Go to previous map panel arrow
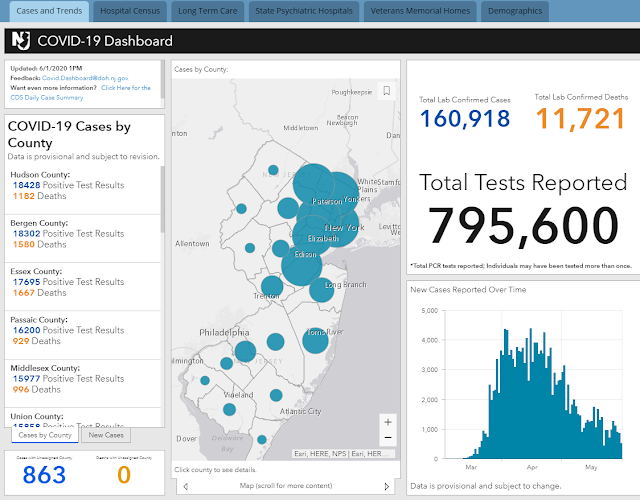640x500 pixels. [x=186, y=486]
